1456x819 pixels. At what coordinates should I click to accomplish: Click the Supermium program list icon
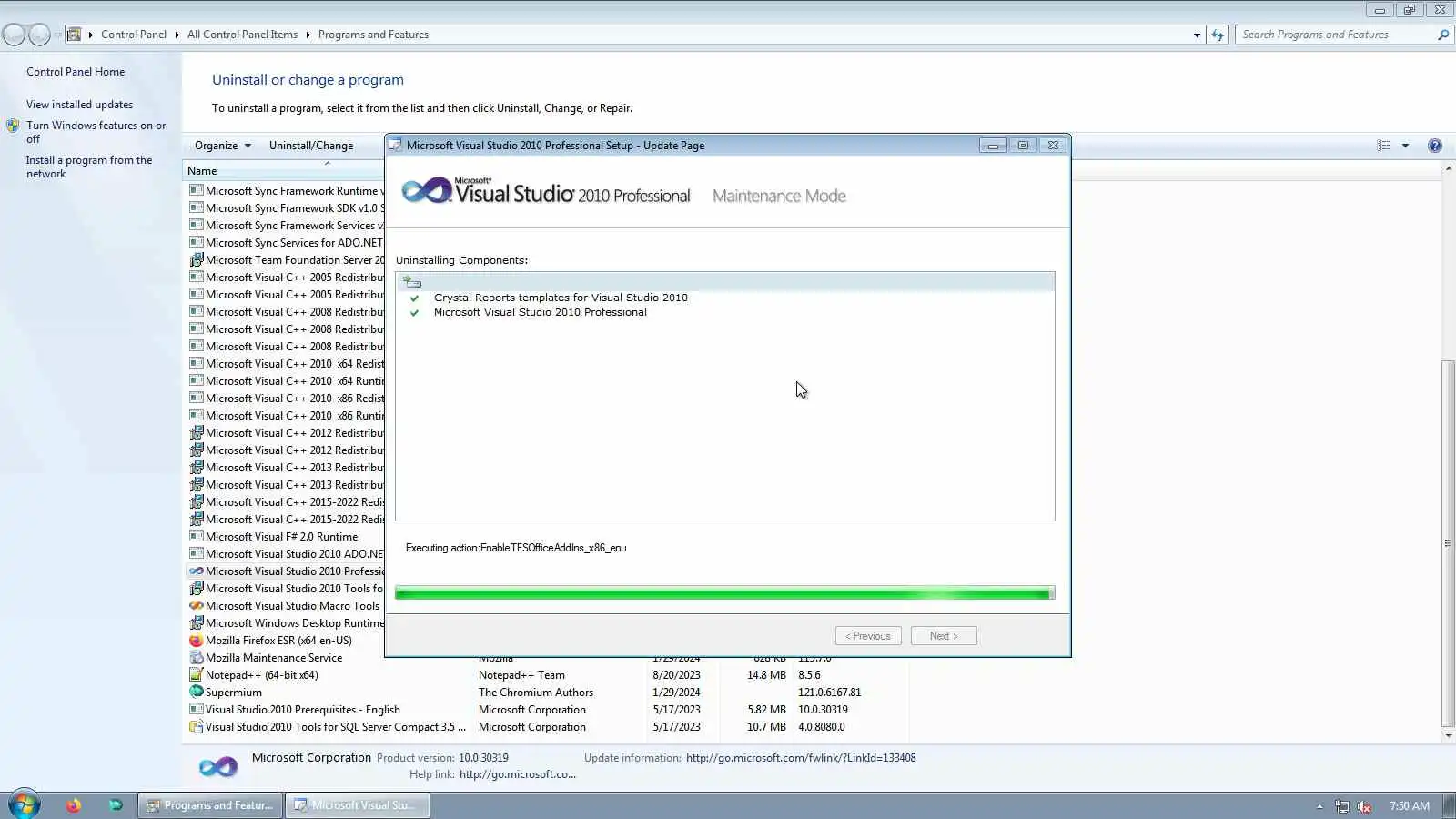tap(196, 692)
